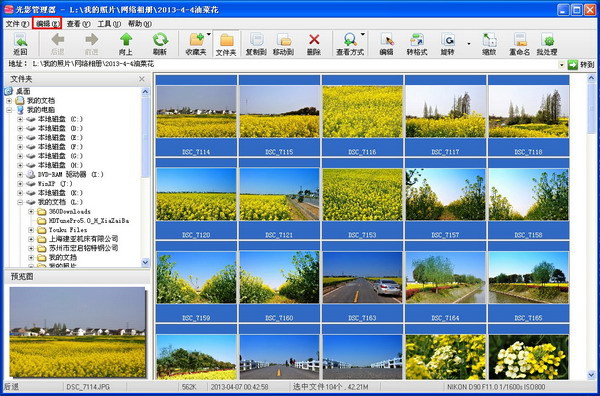Open the 文件 menu
The width and height of the screenshot is (600, 396).
click(x=17, y=24)
